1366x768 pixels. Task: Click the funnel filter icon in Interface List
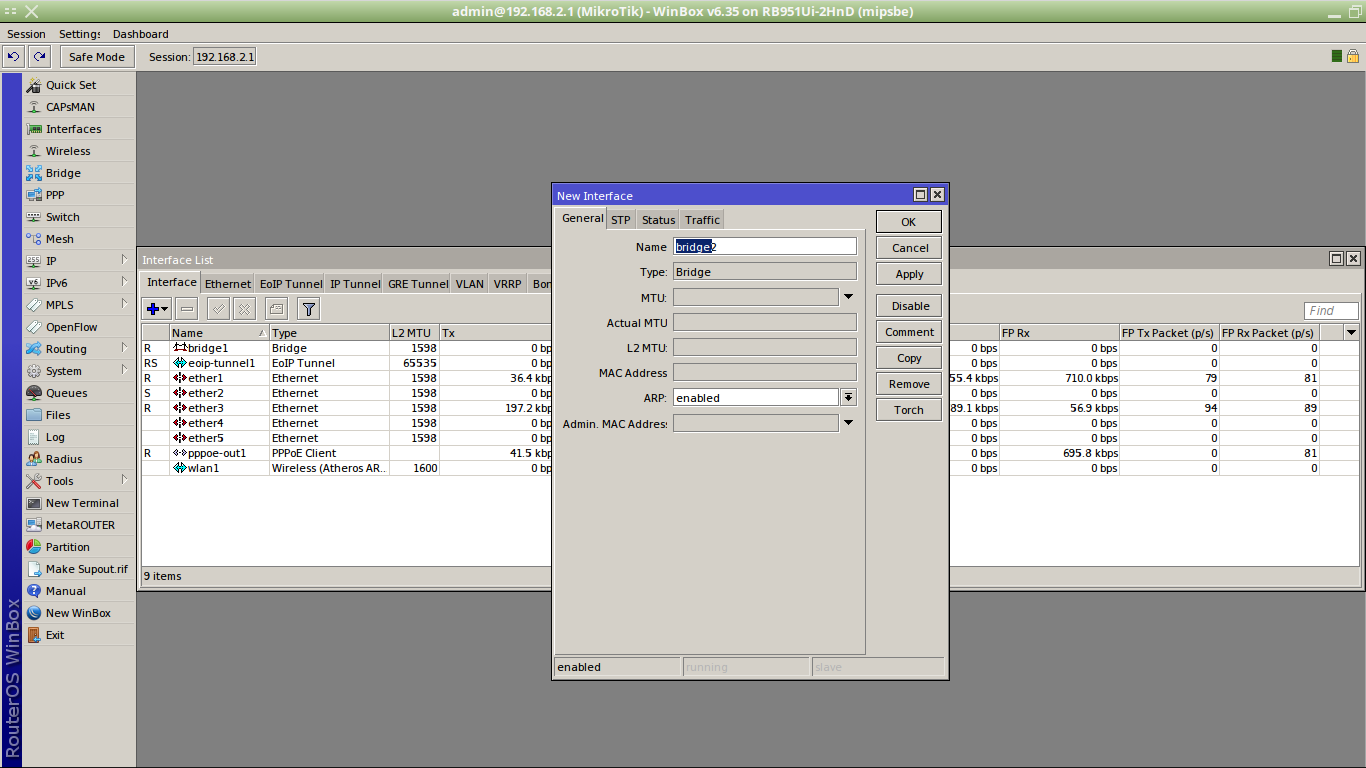coord(309,309)
